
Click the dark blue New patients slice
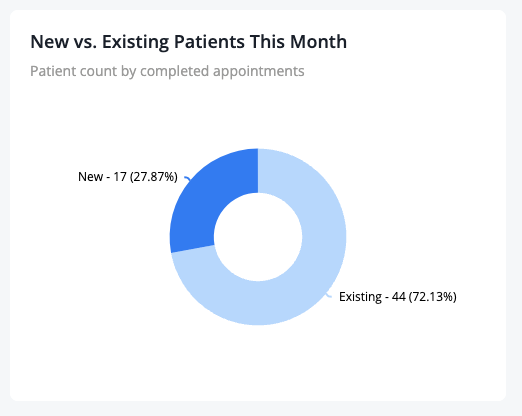[203, 207]
